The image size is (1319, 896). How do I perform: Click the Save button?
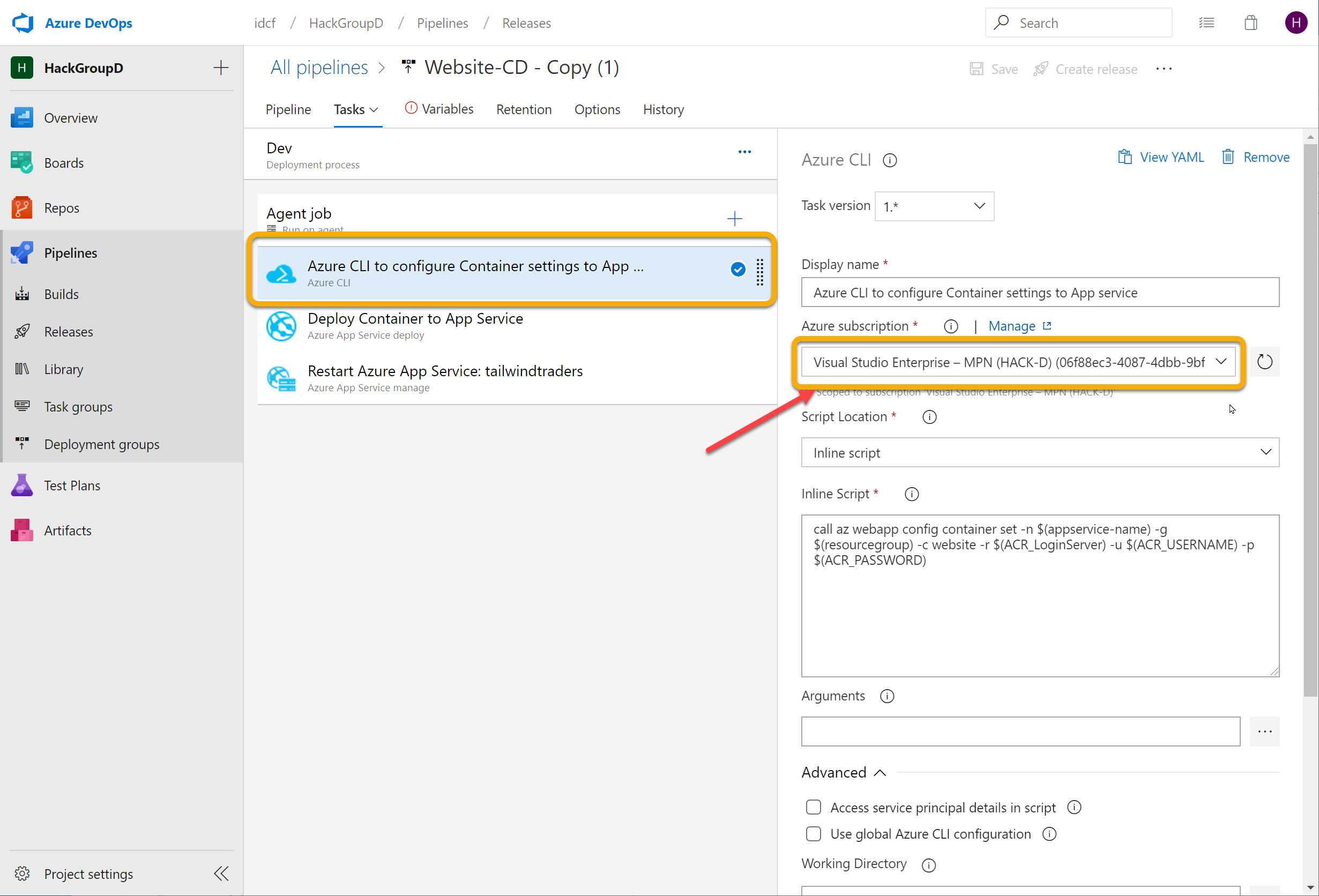[x=993, y=69]
